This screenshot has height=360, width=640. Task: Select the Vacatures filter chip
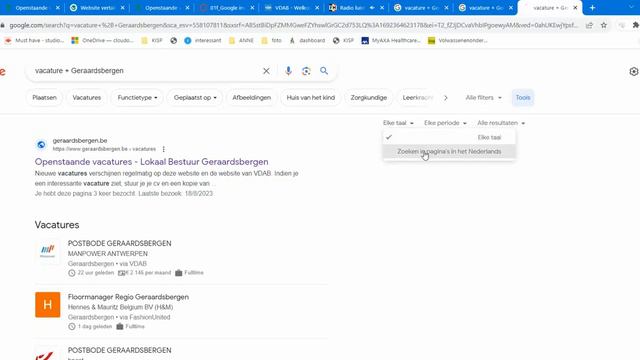tap(87, 98)
